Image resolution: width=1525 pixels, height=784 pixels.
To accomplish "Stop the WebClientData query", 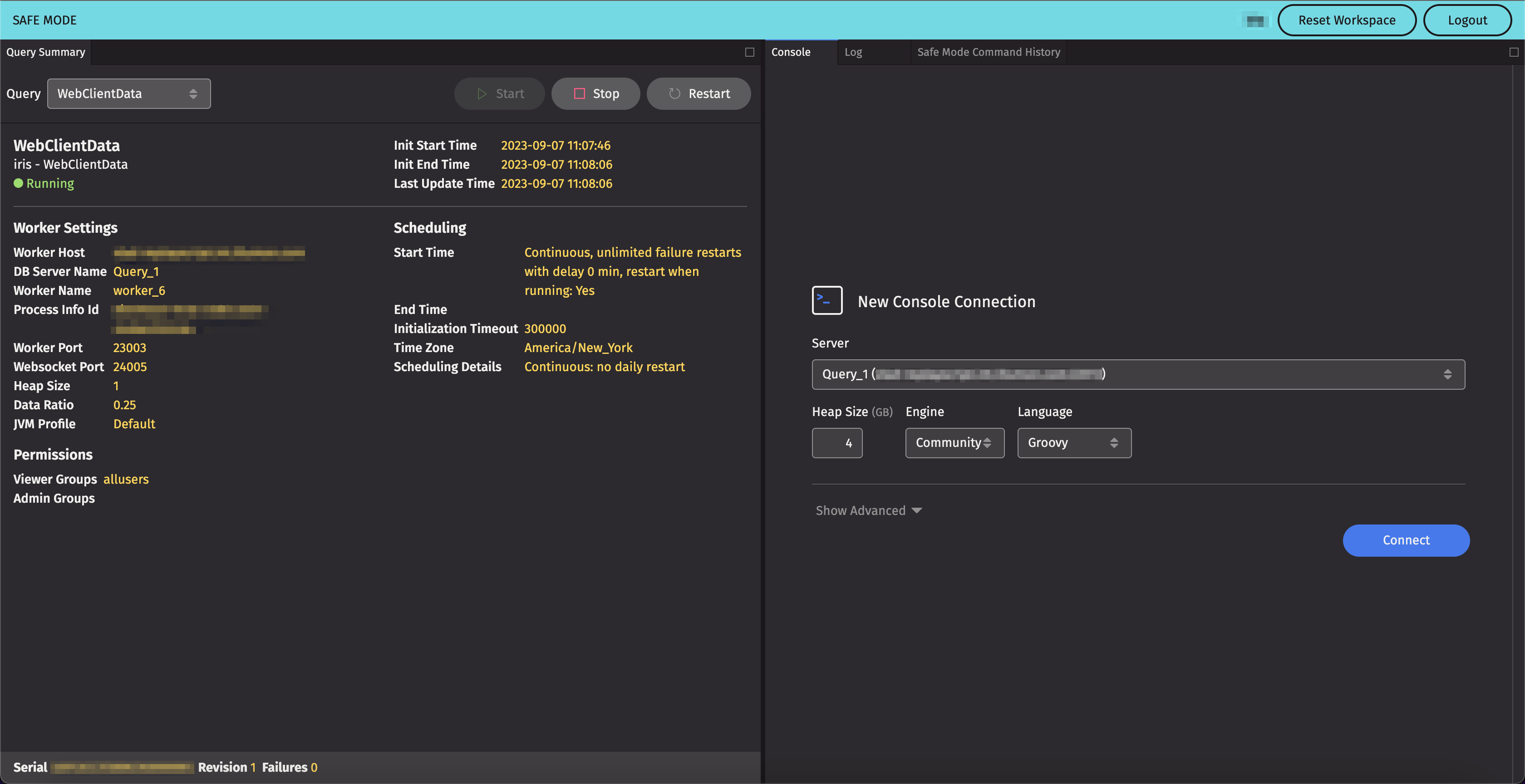I will 595,93.
